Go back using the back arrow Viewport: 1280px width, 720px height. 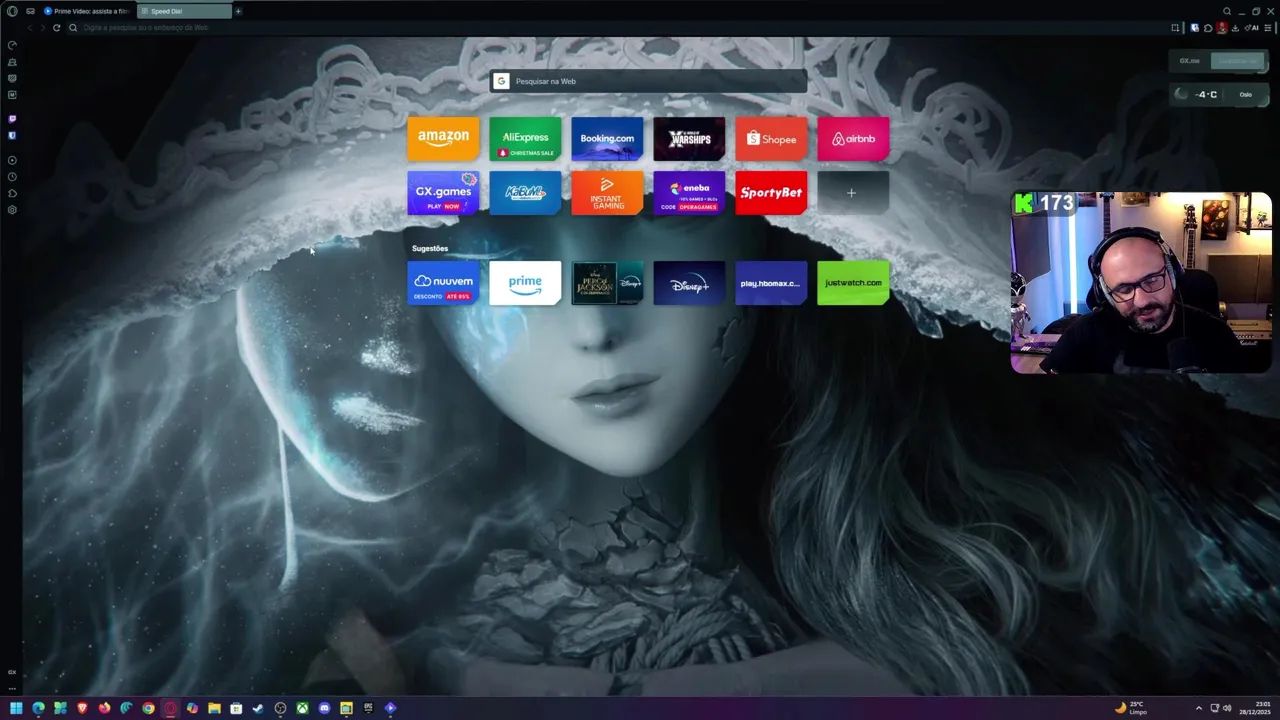(x=29, y=28)
